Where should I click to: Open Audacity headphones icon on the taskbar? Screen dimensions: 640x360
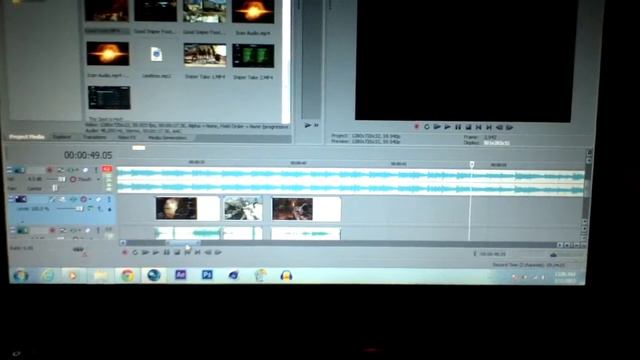(286, 276)
